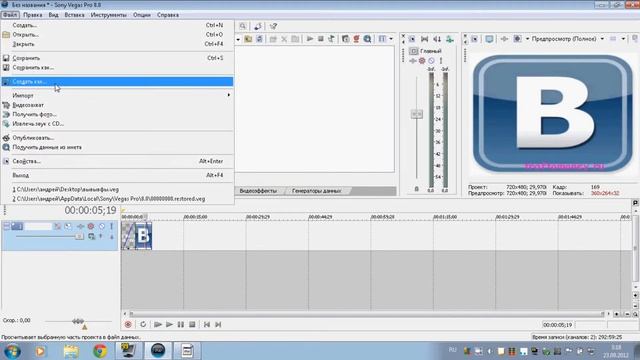This screenshot has width=640, height=360.
Task: Open the 'Инструменты' menu
Action: [x=109, y=15]
